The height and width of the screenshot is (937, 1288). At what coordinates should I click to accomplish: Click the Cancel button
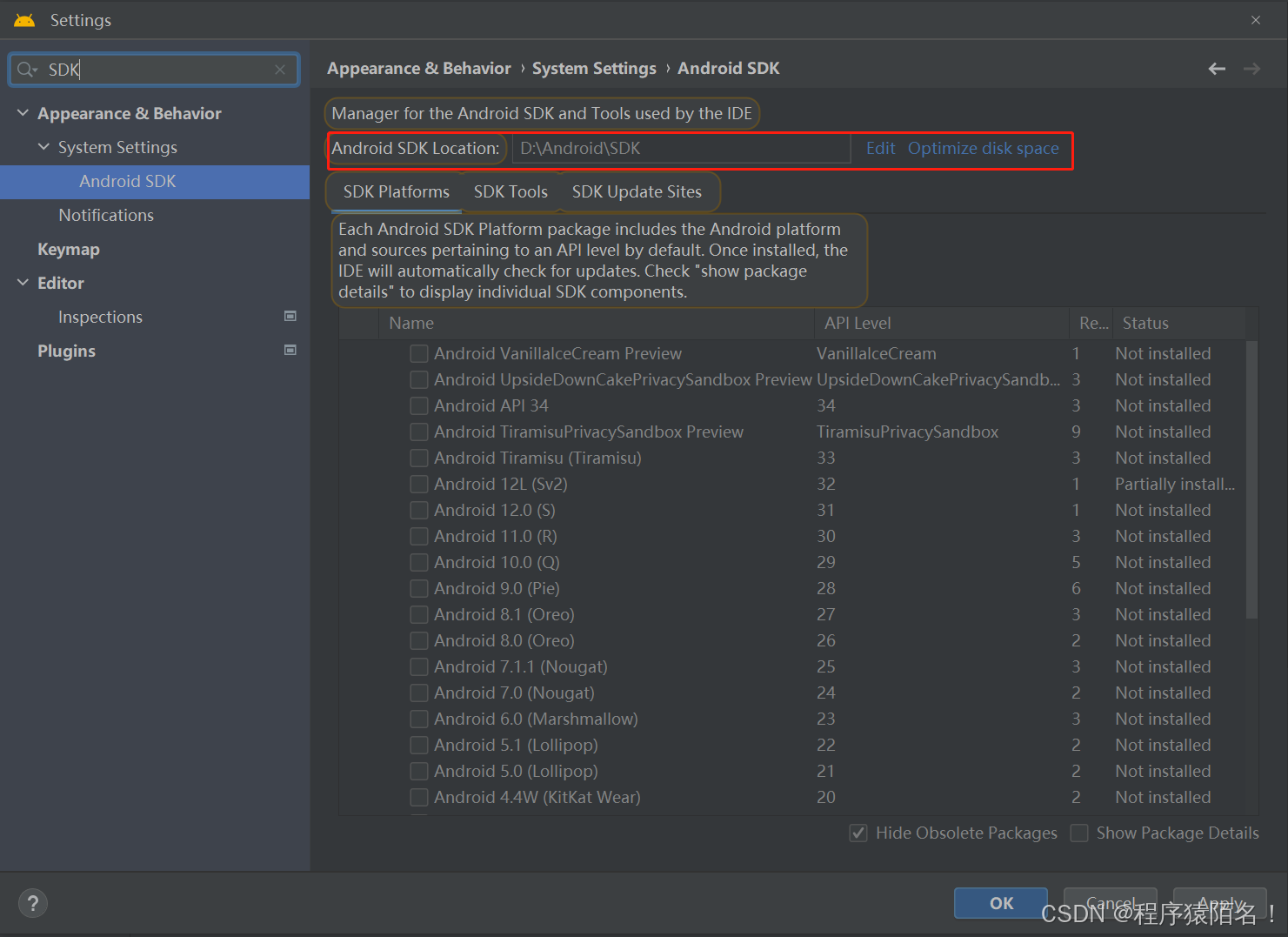(x=1111, y=903)
